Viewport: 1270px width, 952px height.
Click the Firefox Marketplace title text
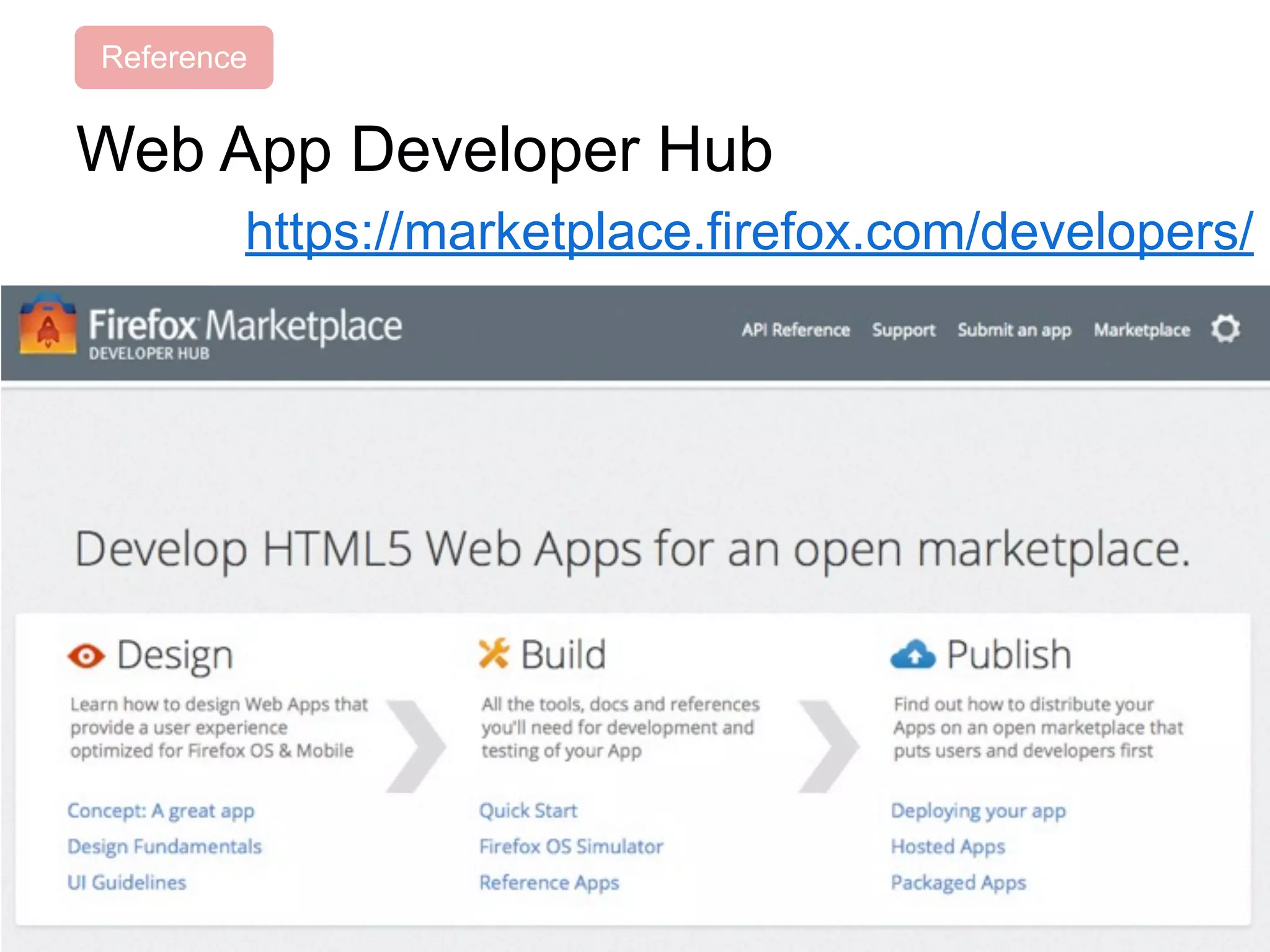point(245,325)
